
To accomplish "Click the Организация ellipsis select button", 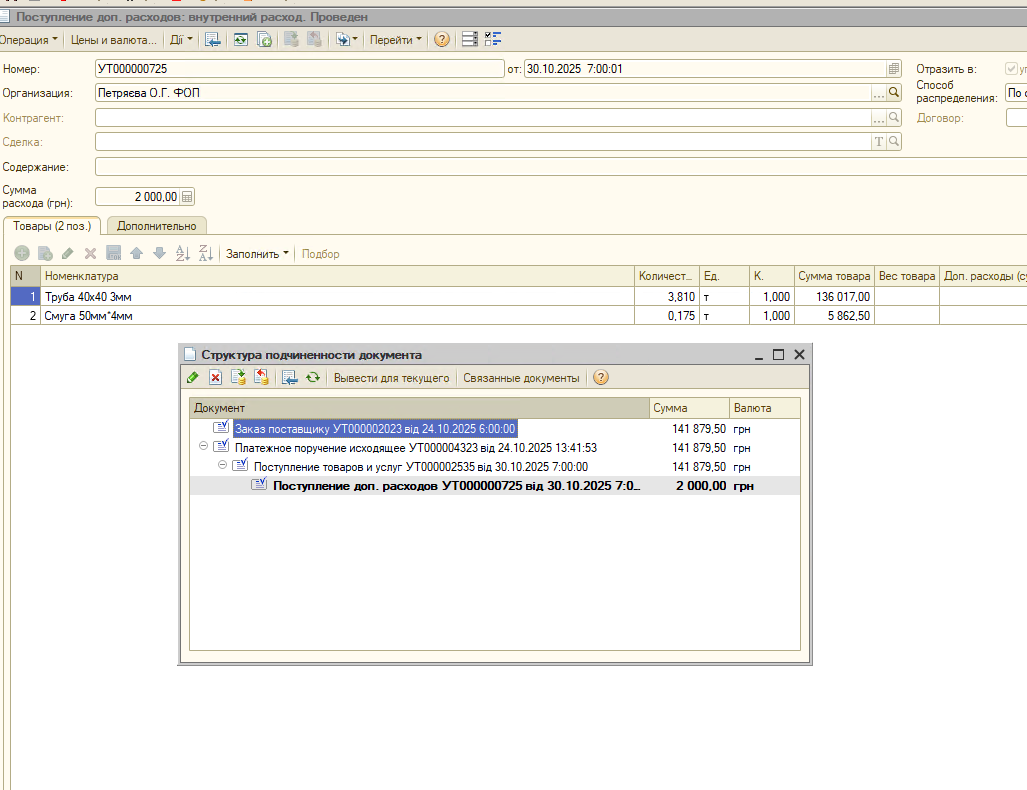I will [x=878, y=93].
